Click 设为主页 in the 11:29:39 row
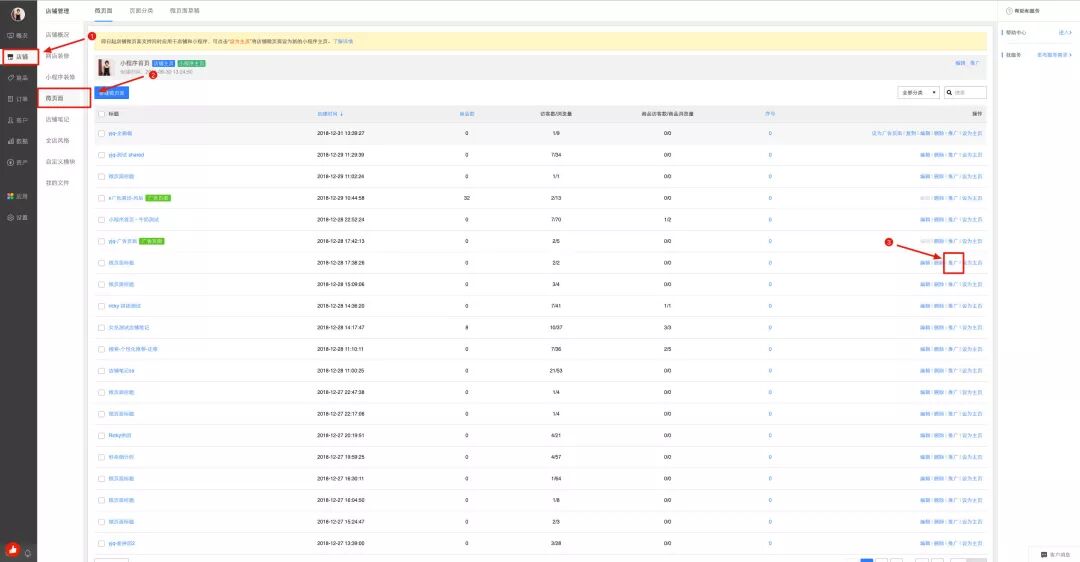The image size is (1080, 562). tap(973, 155)
